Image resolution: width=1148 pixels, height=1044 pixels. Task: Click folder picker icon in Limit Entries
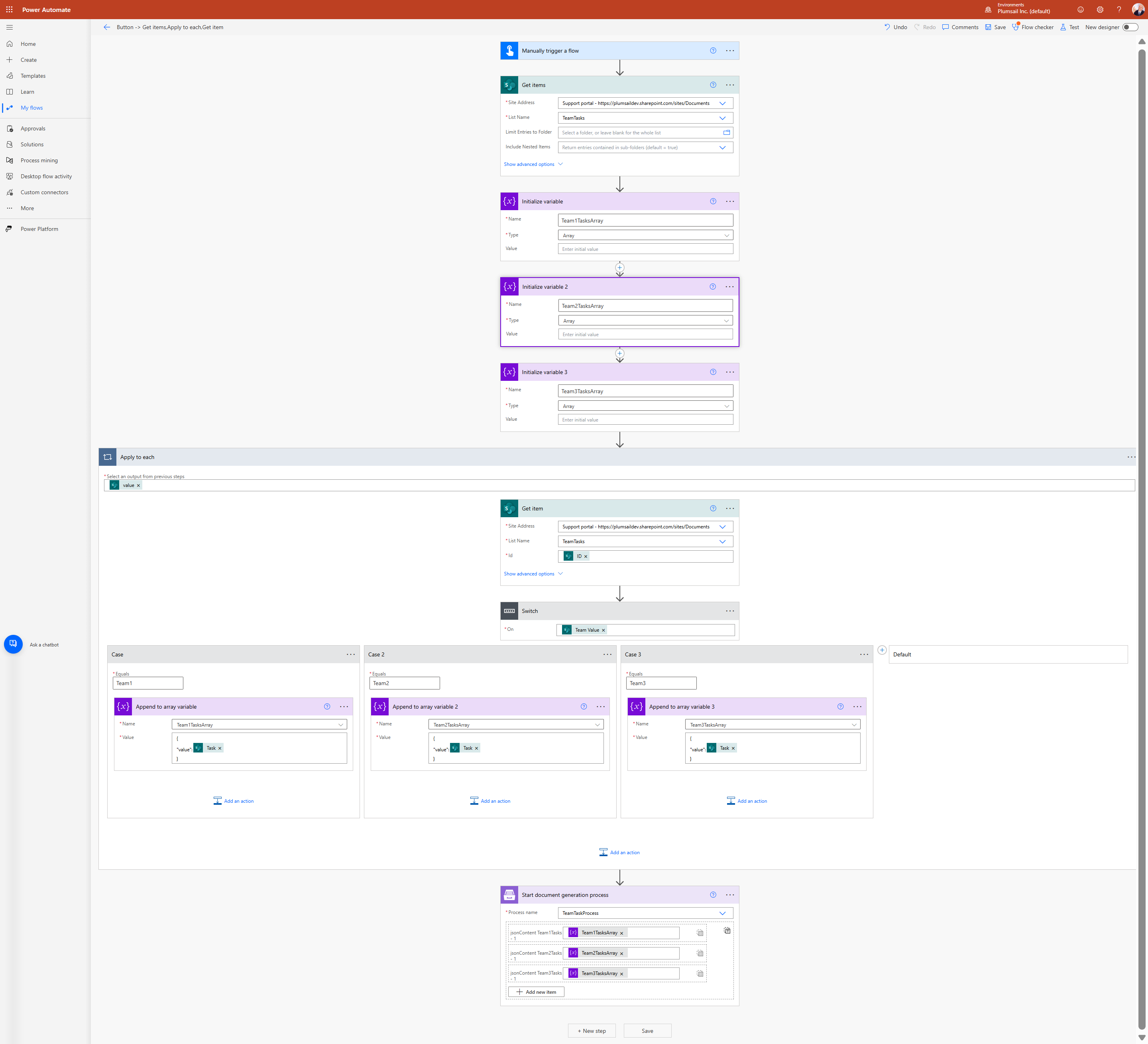point(726,133)
